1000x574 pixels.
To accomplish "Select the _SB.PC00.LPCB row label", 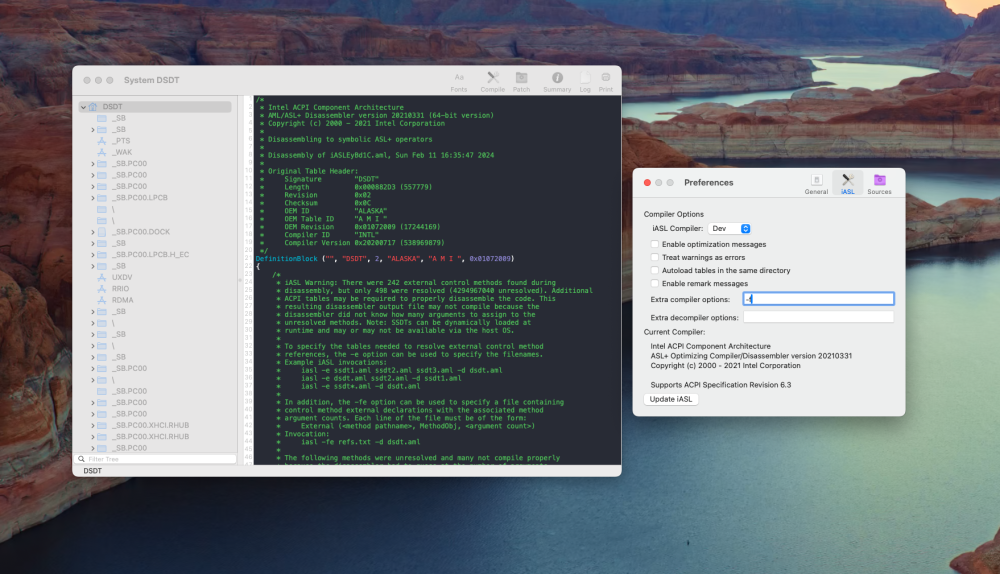I will coord(140,198).
